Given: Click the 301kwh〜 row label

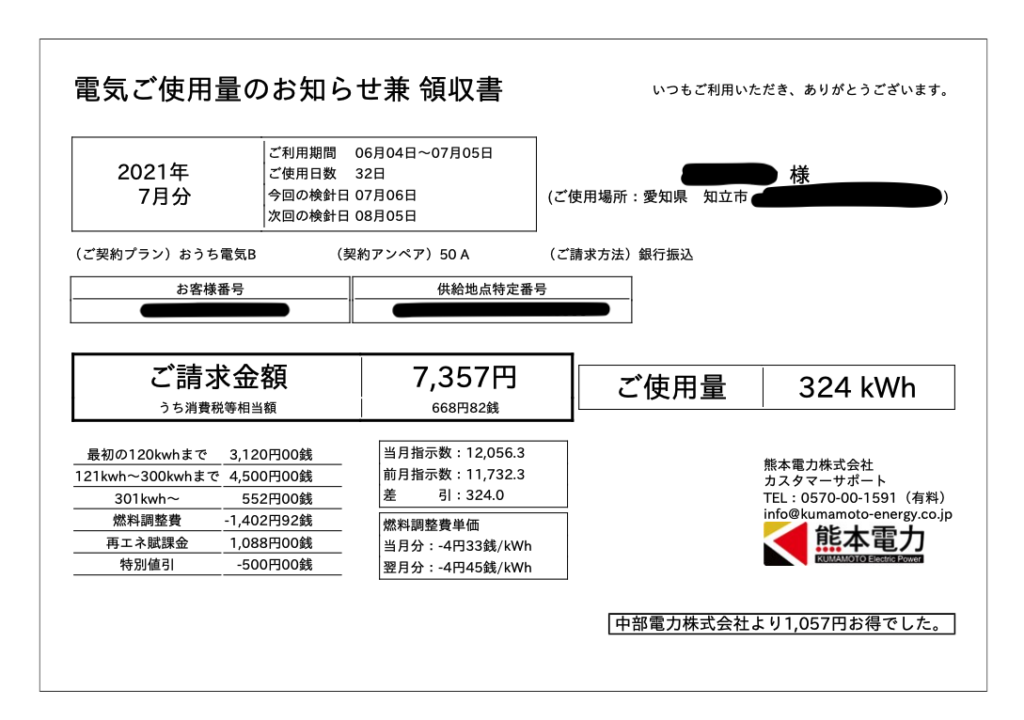Looking at the screenshot, I should 147,499.
